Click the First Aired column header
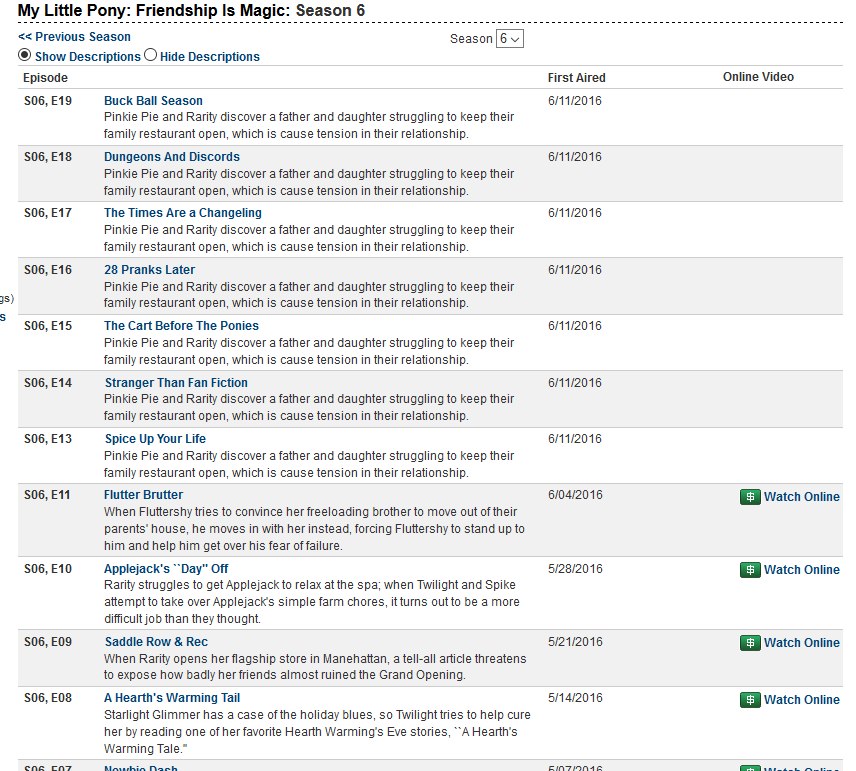Screen dimensions: 856x771 coord(576,78)
